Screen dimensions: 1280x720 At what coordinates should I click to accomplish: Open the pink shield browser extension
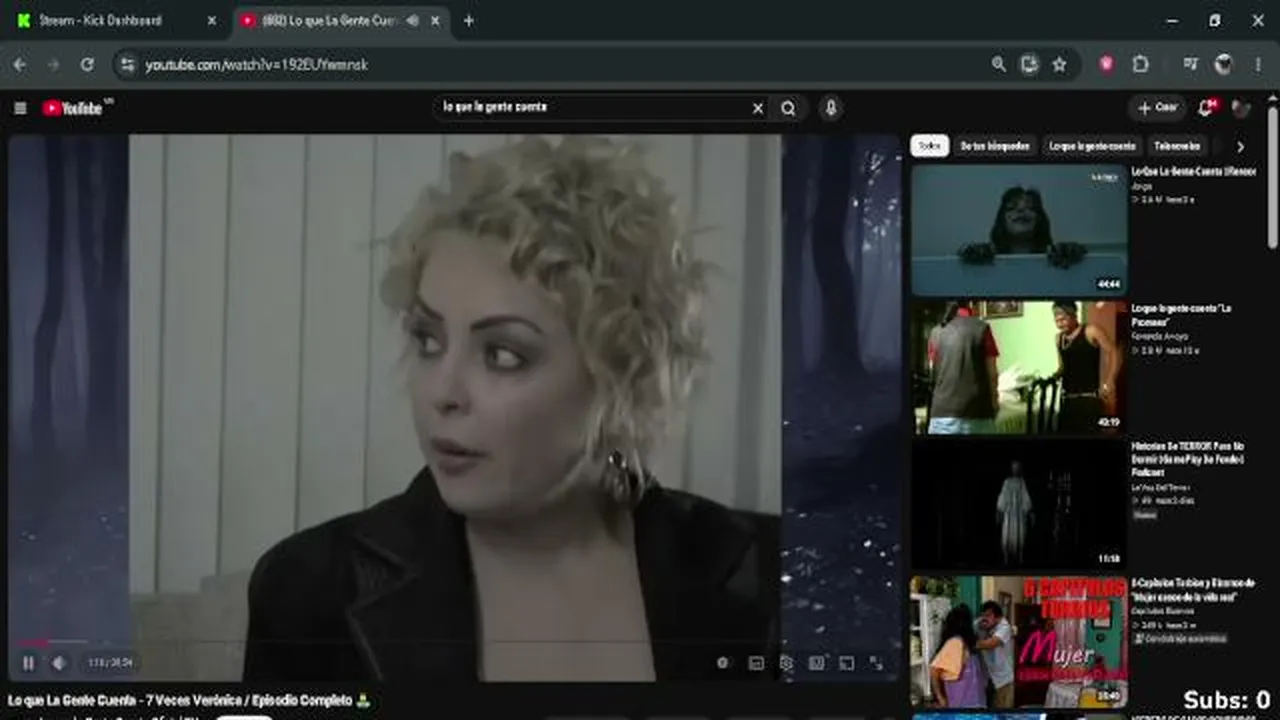click(1107, 64)
